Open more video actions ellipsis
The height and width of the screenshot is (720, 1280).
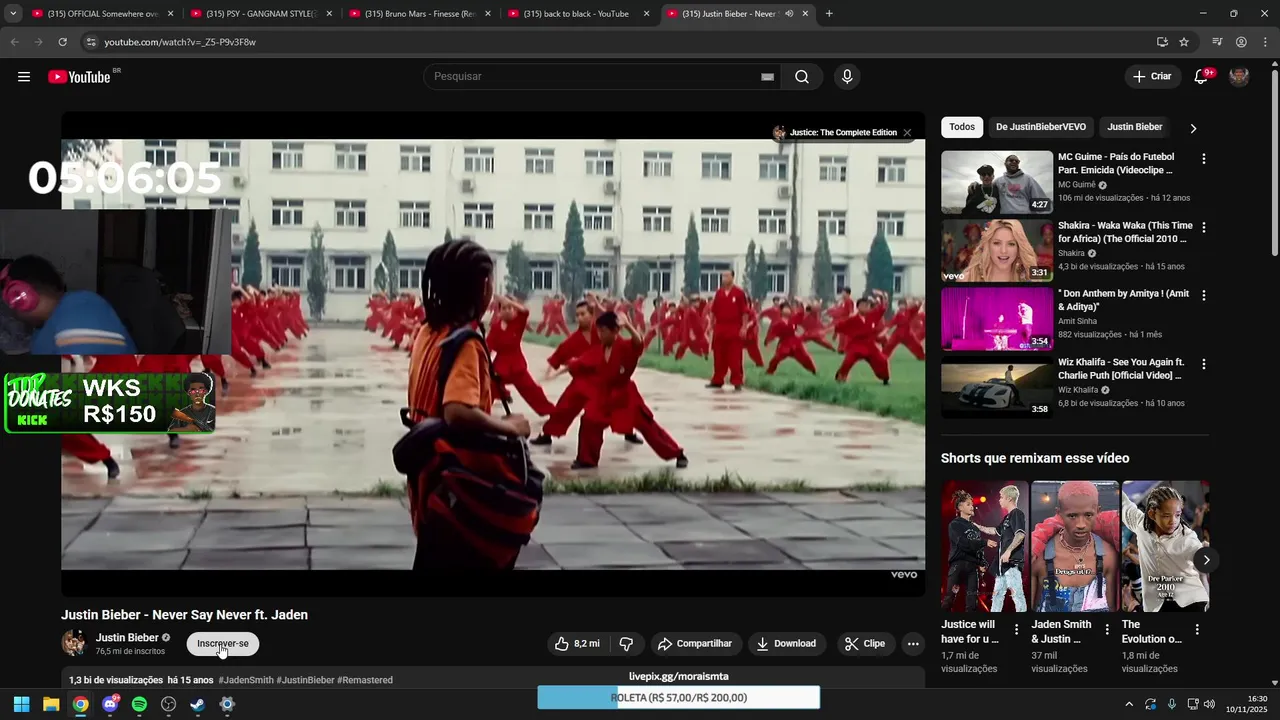pyautogui.click(x=913, y=644)
